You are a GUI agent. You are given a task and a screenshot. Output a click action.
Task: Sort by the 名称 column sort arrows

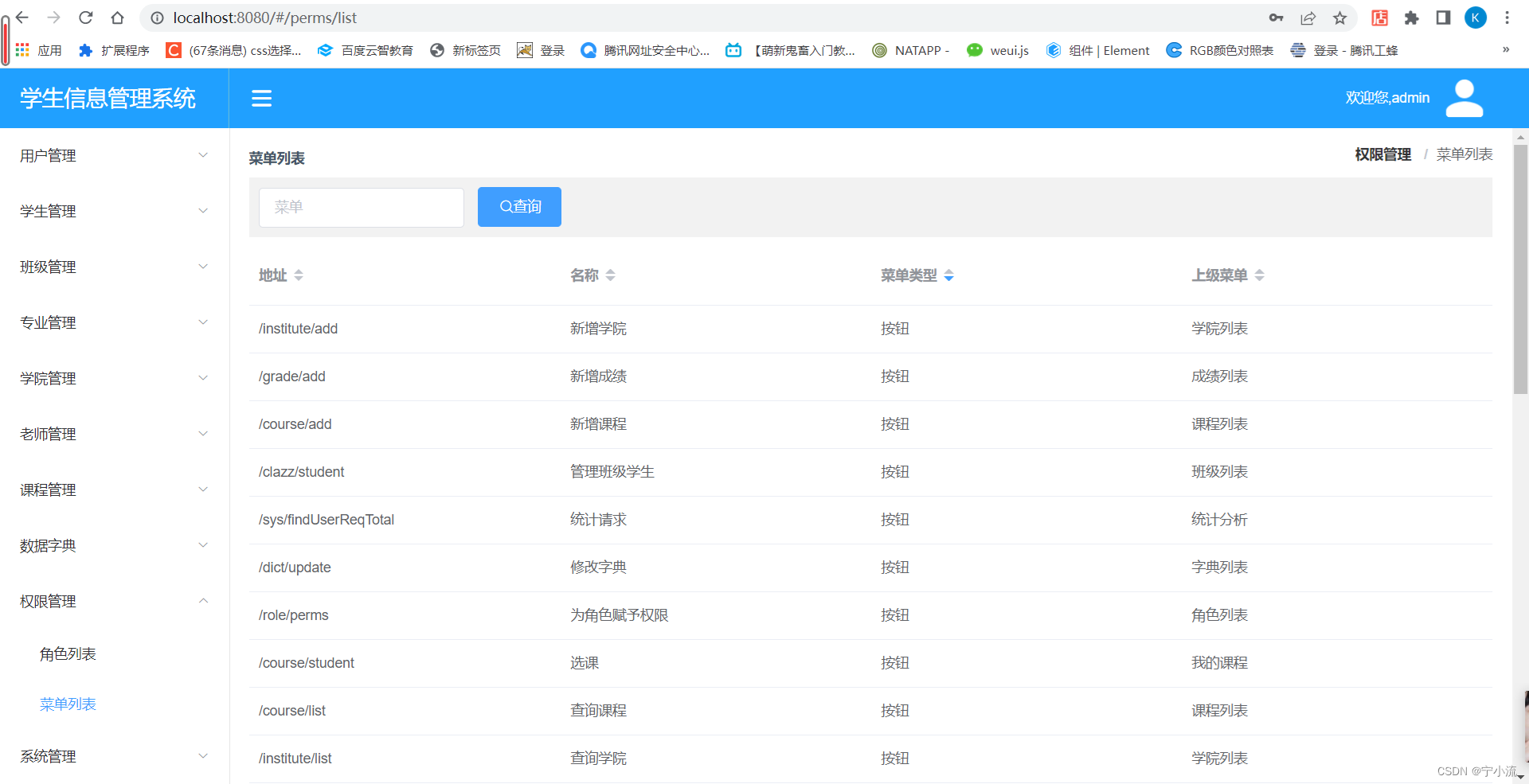pyautogui.click(x=611, y=275)
